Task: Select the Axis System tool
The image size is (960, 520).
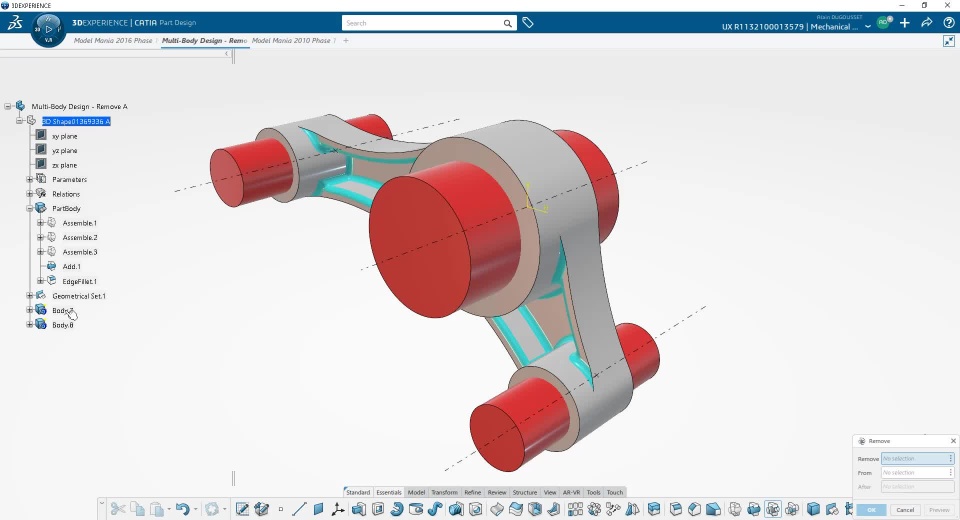Action: (337, 509)
